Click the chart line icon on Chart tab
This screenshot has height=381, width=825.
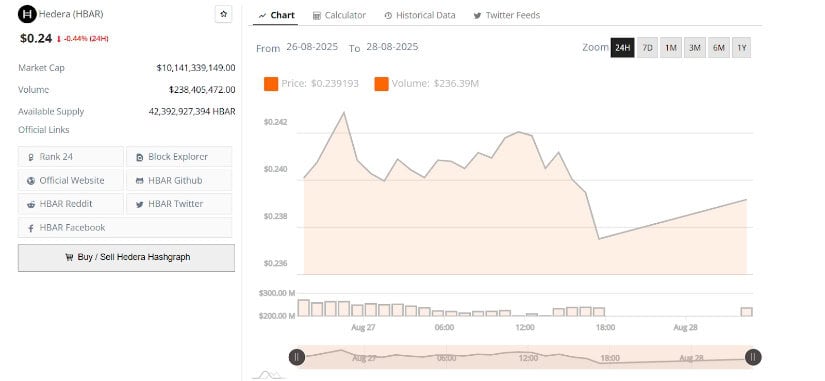[x=263, y=16]
